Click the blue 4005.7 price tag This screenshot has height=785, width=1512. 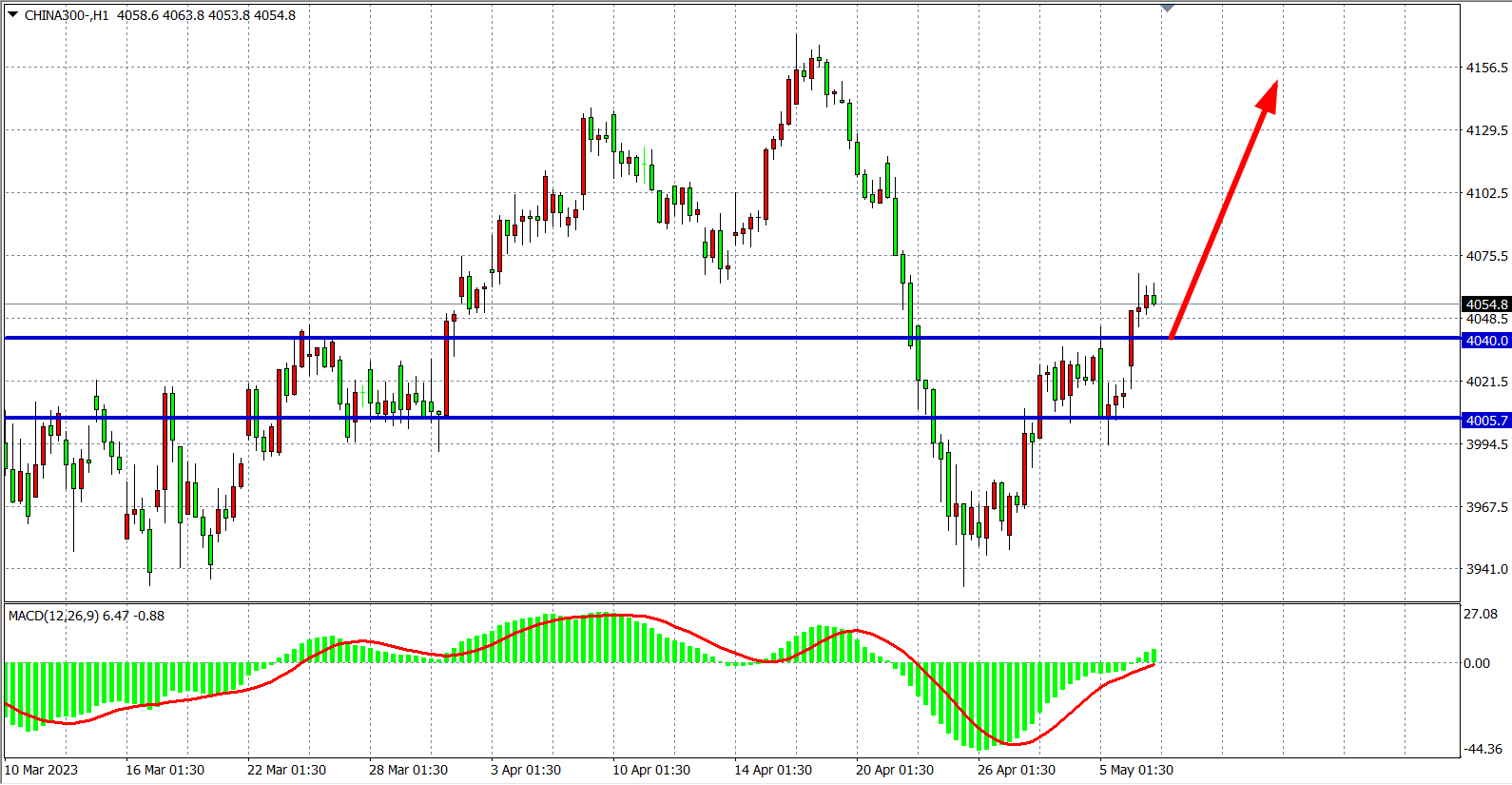1486,421
